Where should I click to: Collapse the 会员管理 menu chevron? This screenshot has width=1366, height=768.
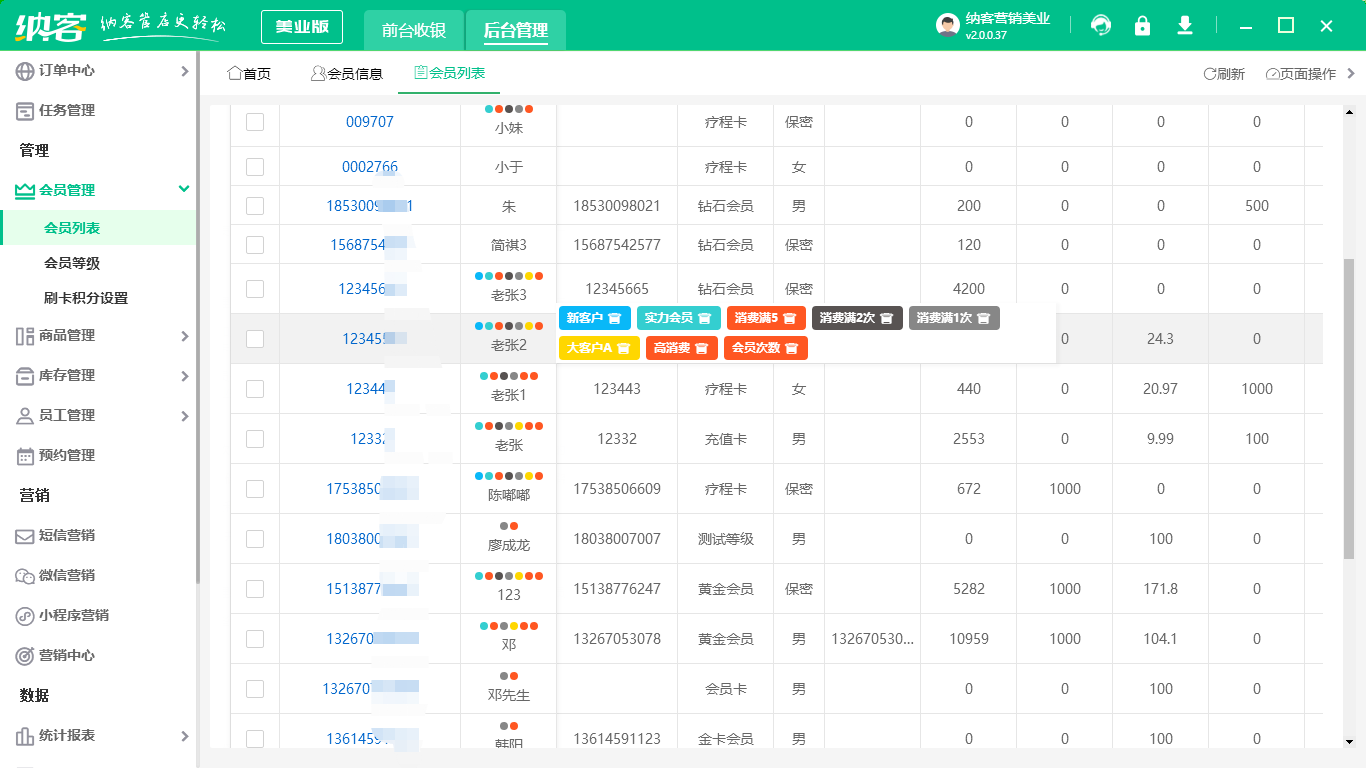tap(184, 189)
